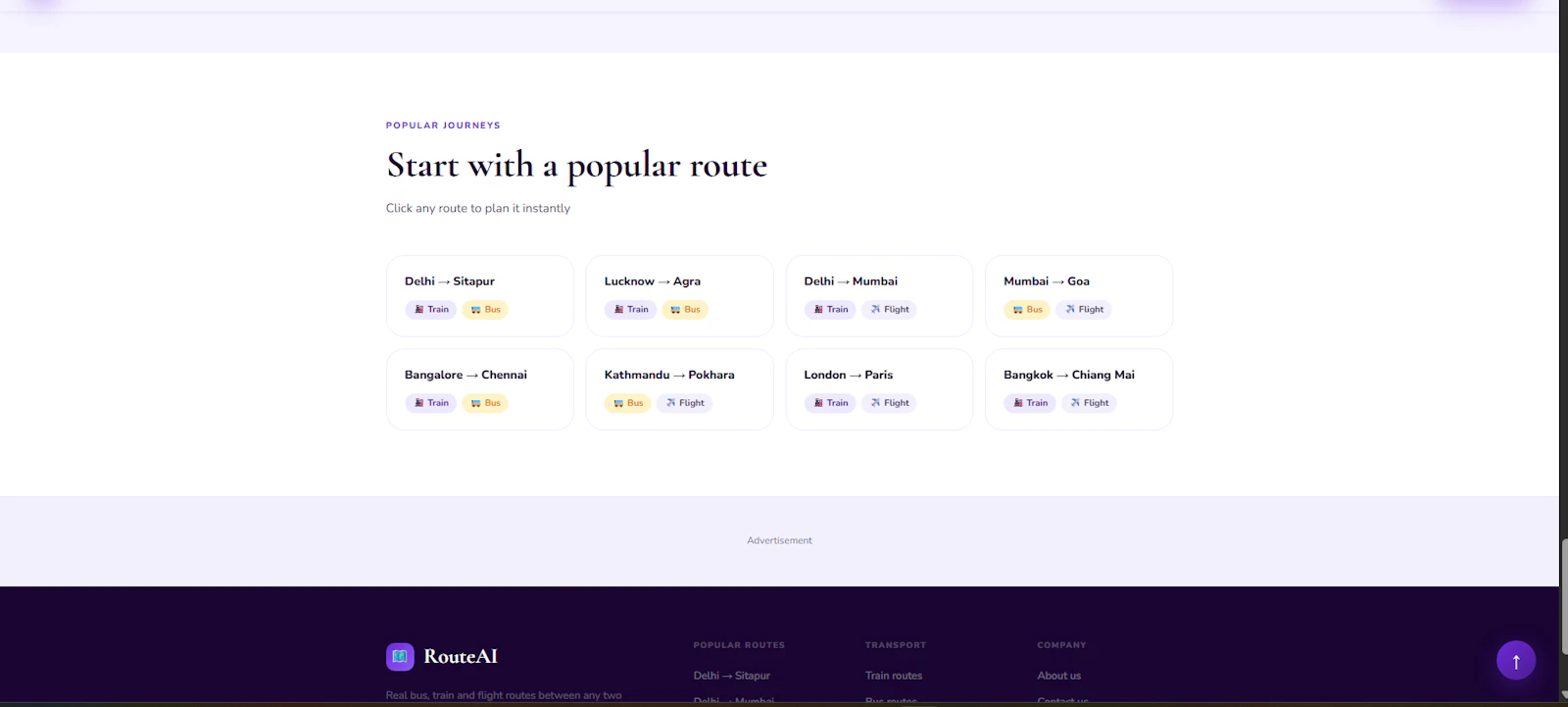Click Flight tag on Delhi → Mumbai card
The width and height of the screenshot is (1568, 707).
coord(890,310)
